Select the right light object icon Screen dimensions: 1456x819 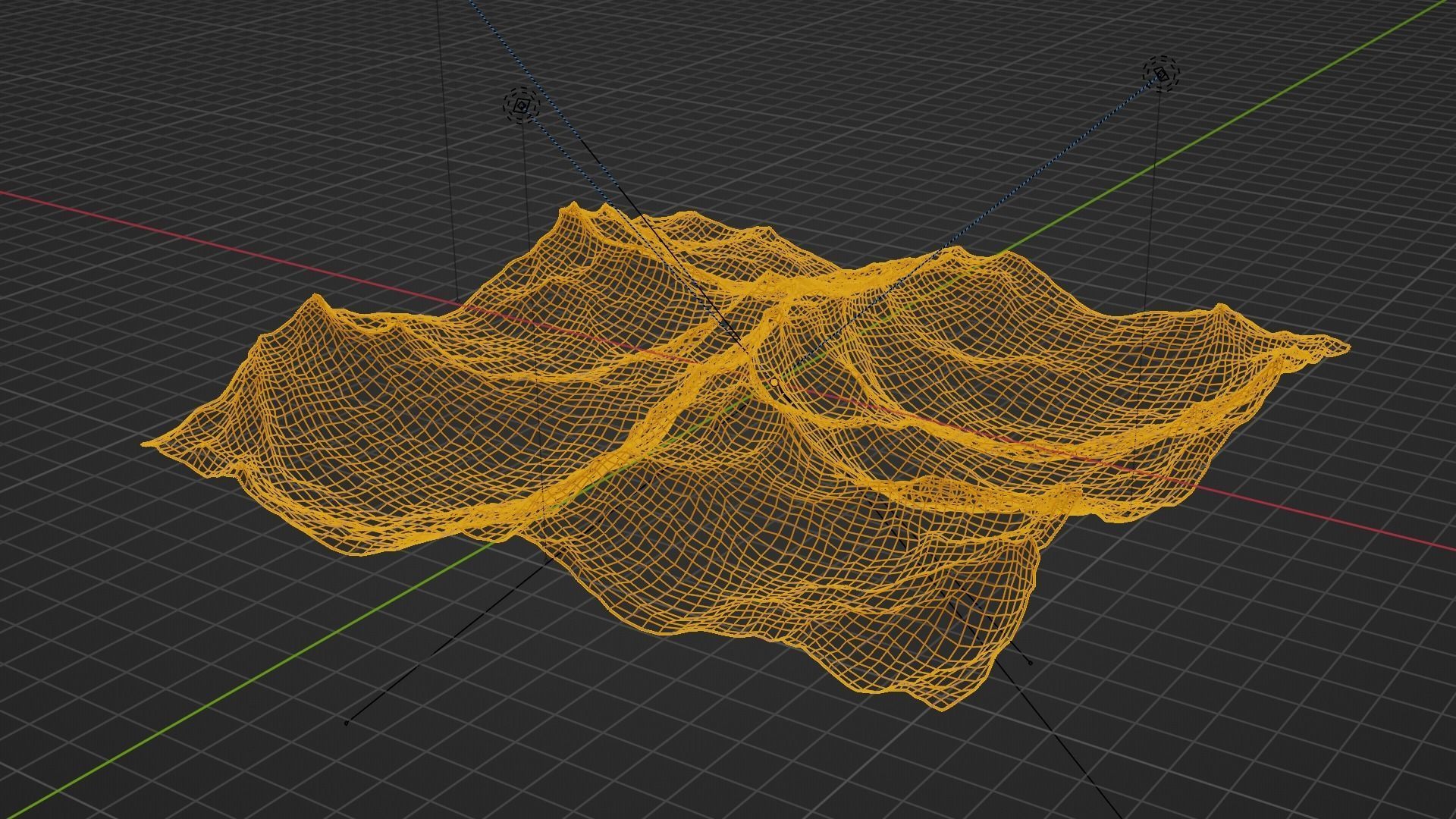click(x=1161, y=74)
